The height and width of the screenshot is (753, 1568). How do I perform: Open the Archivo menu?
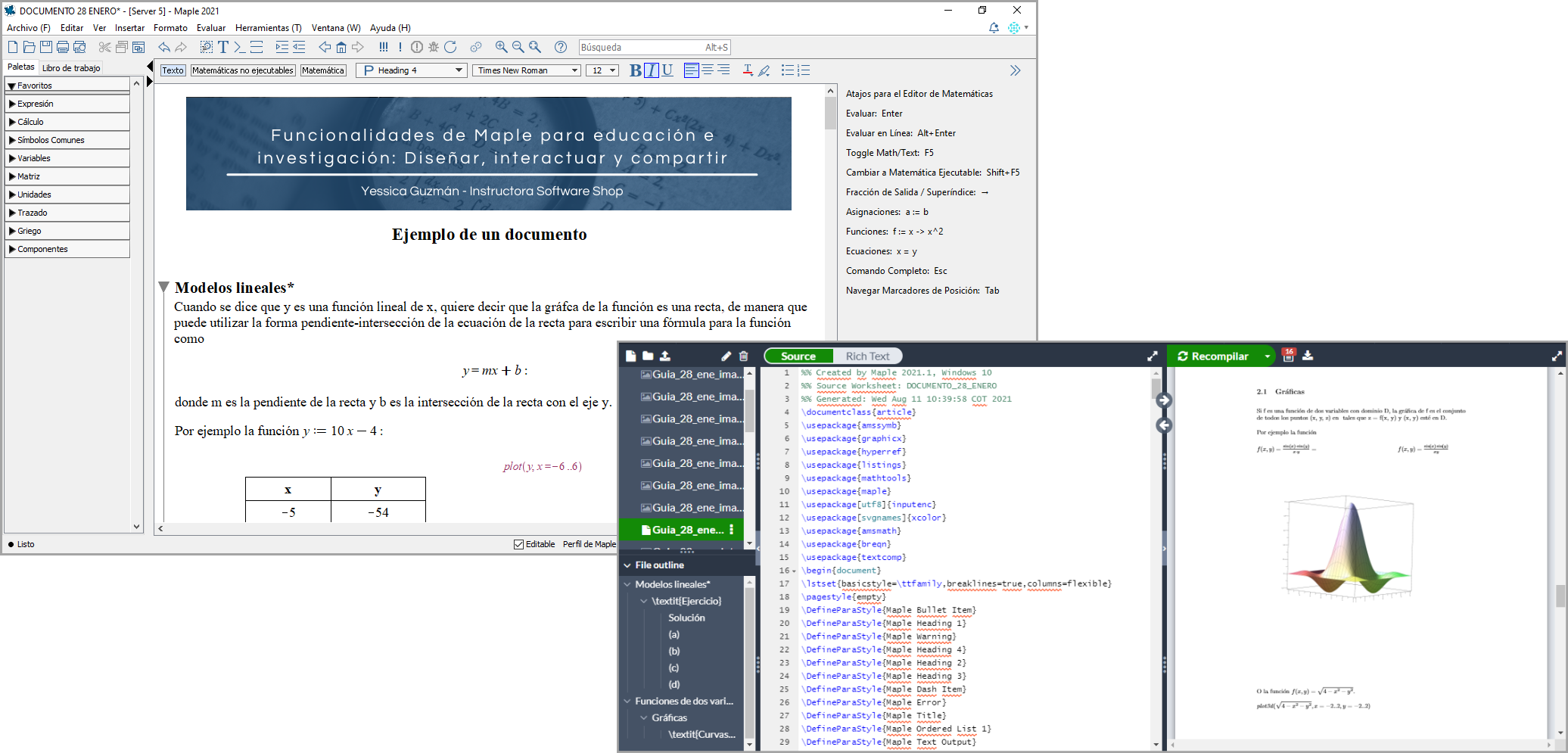(29, 28)
